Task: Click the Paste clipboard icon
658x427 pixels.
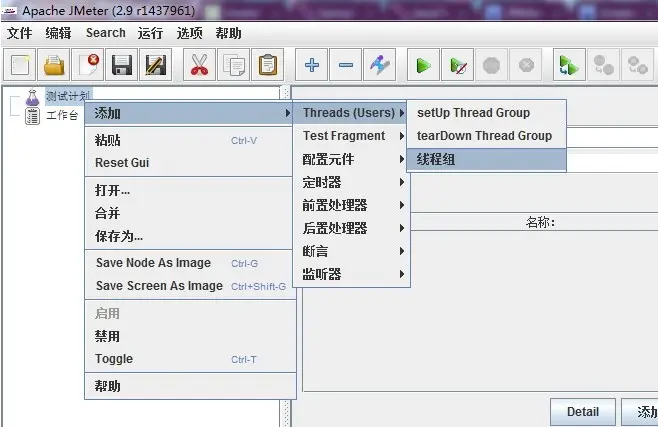Action: tap(267, 65)
